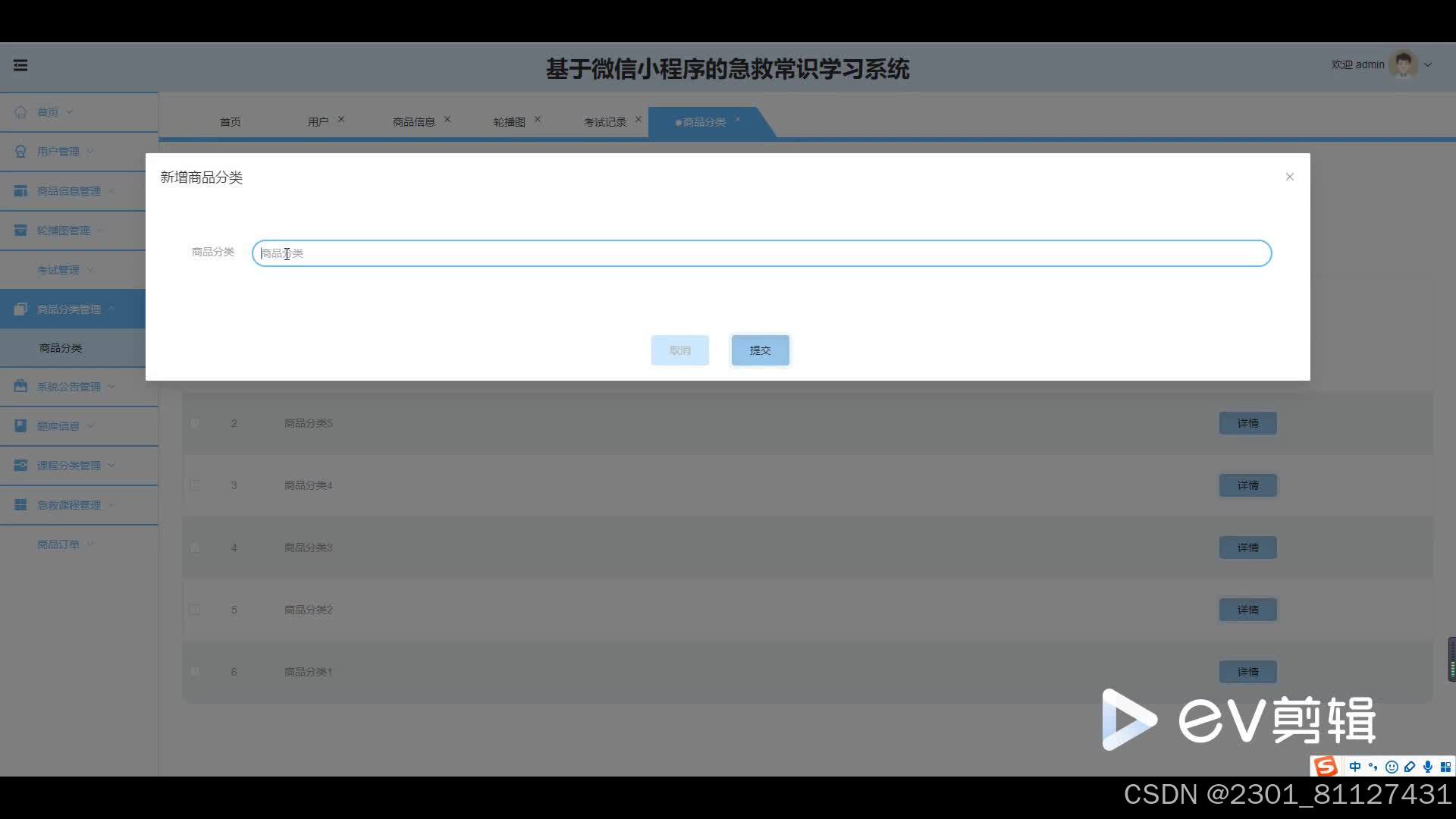Click the 轮播图管理 sidebar icon
The image size is (1456, 819).
point(20,231)
